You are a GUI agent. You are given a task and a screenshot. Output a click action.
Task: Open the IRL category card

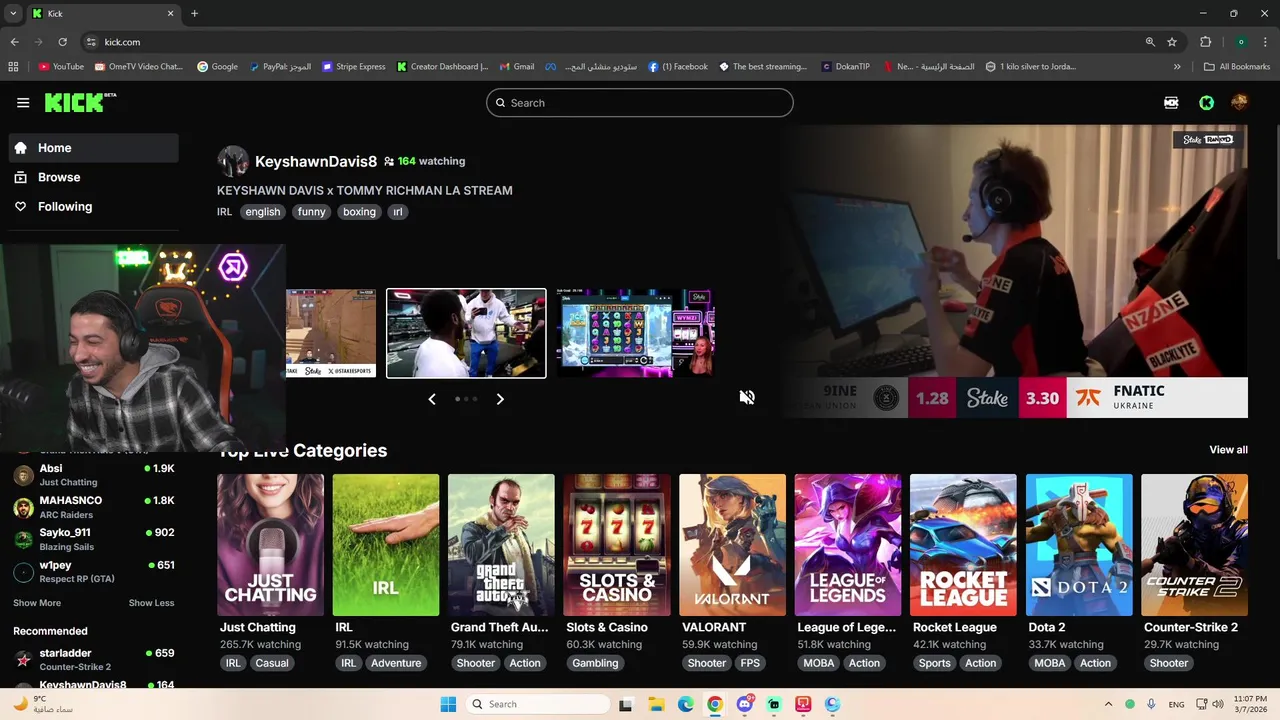click(386, 545)
